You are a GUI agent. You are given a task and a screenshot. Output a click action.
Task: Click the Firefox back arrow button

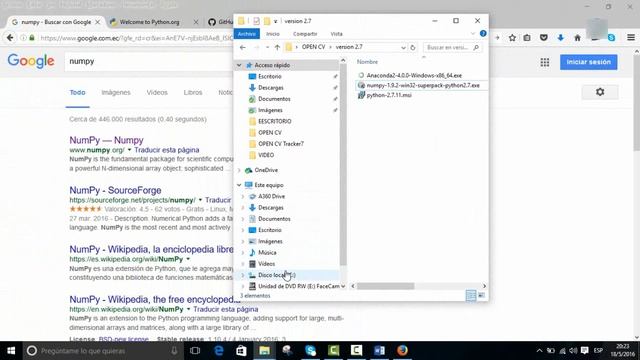[10, 38]
